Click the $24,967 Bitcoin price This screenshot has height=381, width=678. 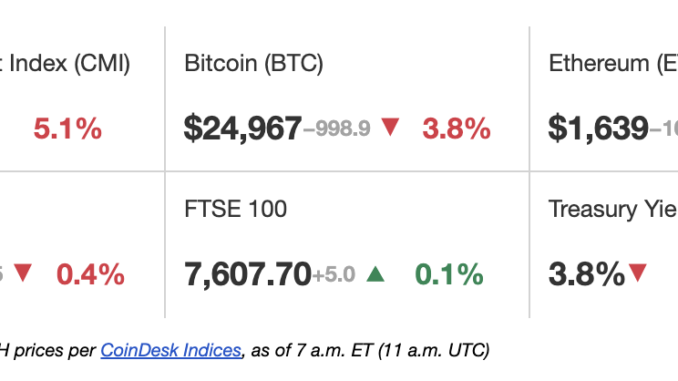click(x=243, y=128)
